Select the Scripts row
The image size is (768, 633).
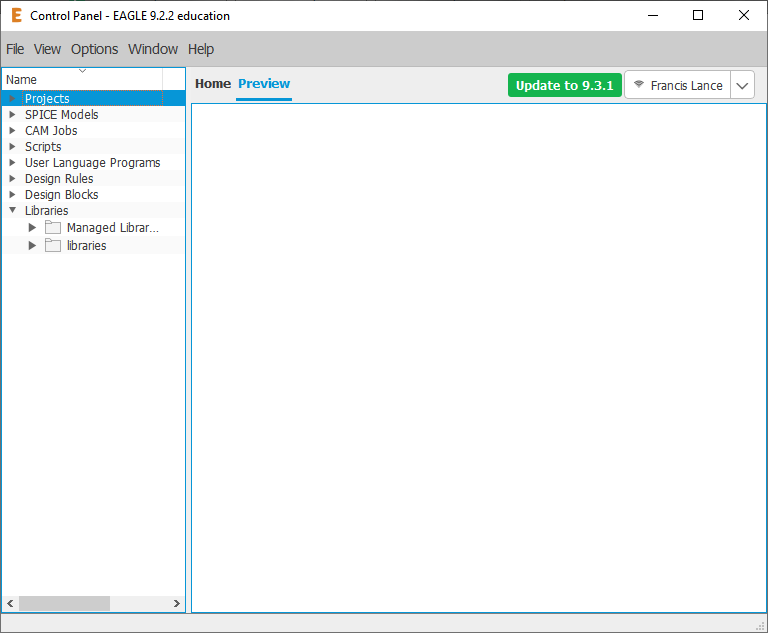(x=93, y=146)
